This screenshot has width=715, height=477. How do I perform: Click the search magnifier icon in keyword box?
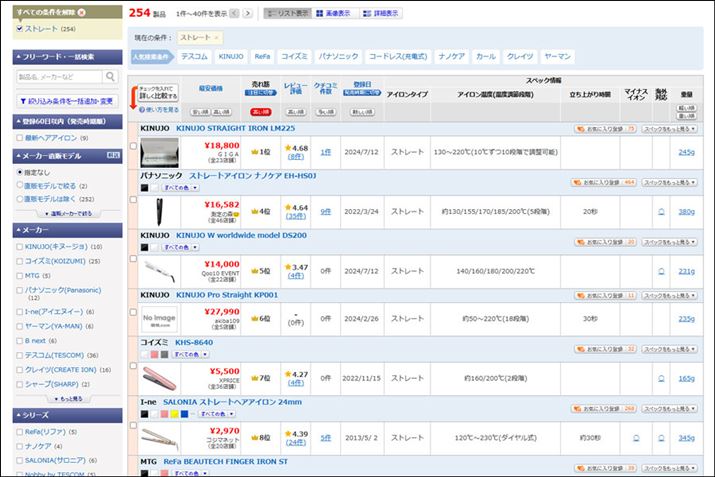point(109,77)
